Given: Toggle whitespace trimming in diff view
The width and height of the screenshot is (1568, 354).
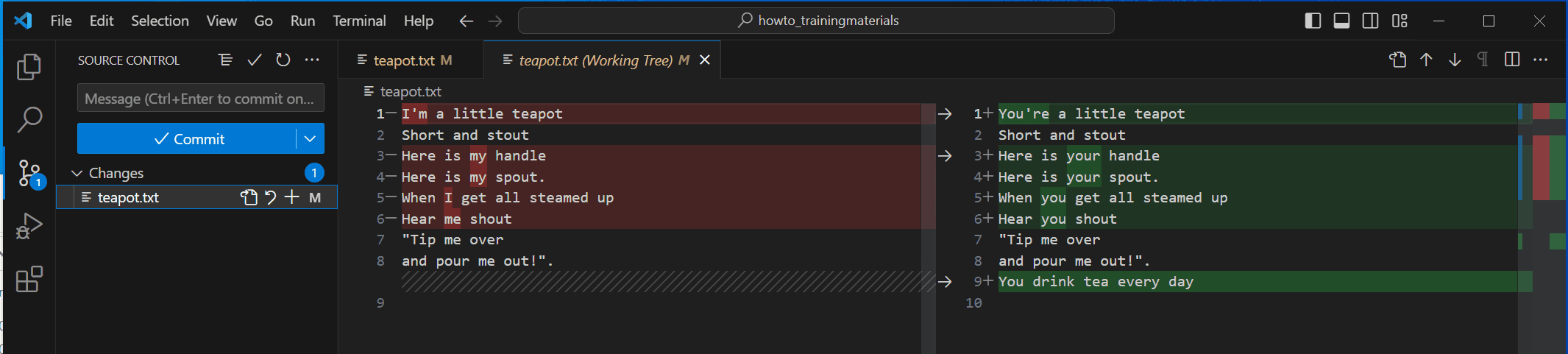Looking at the screenshot, I should coord(1483,60).
